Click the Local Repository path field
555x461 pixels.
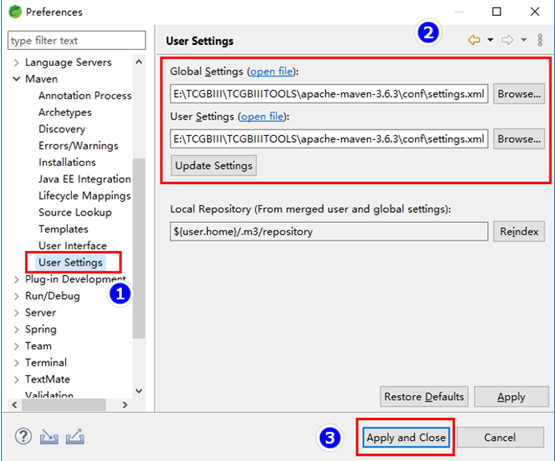pos(329,232)
